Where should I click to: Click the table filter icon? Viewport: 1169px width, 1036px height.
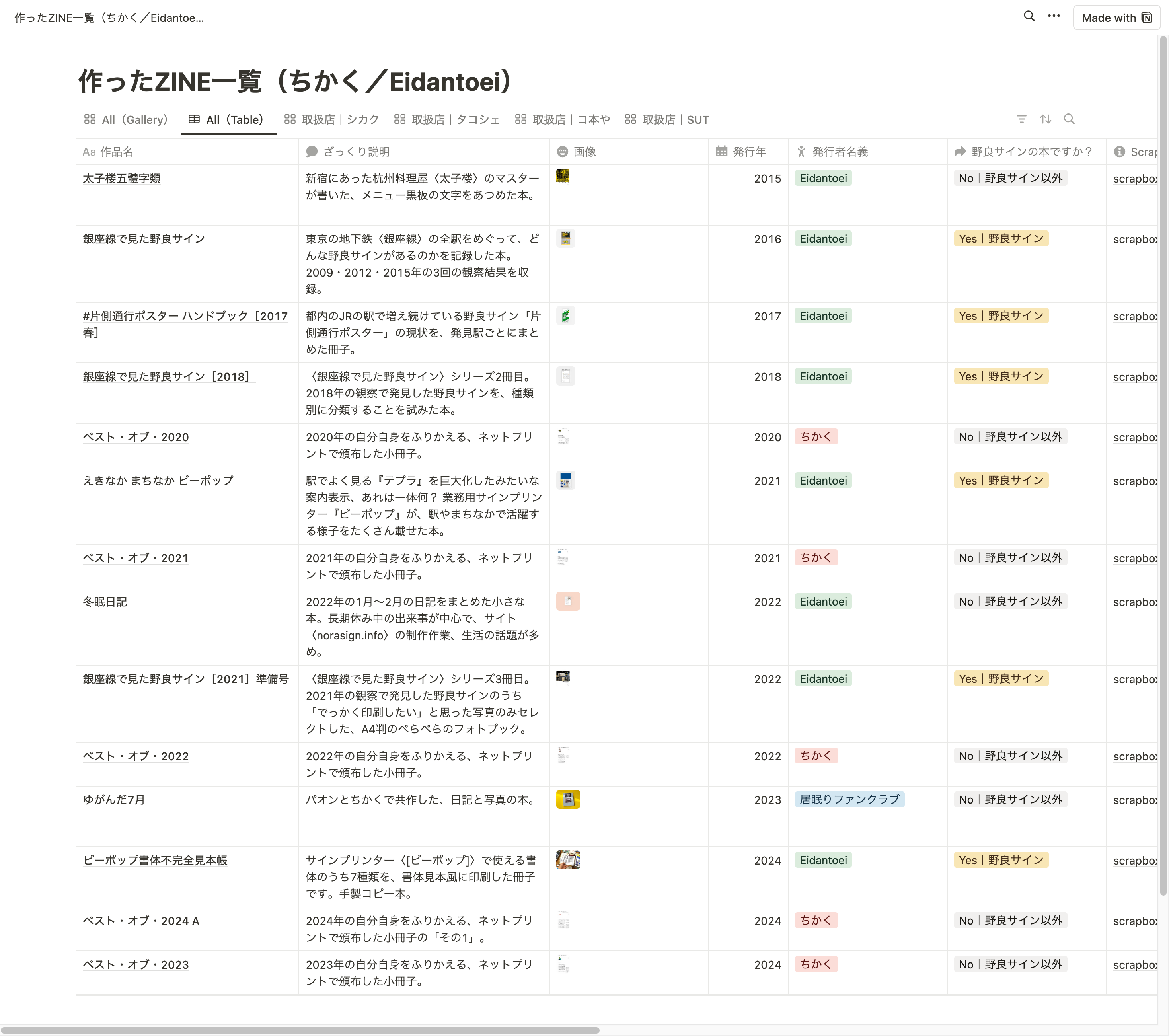pyautogui.click(x=1021, y=119)
